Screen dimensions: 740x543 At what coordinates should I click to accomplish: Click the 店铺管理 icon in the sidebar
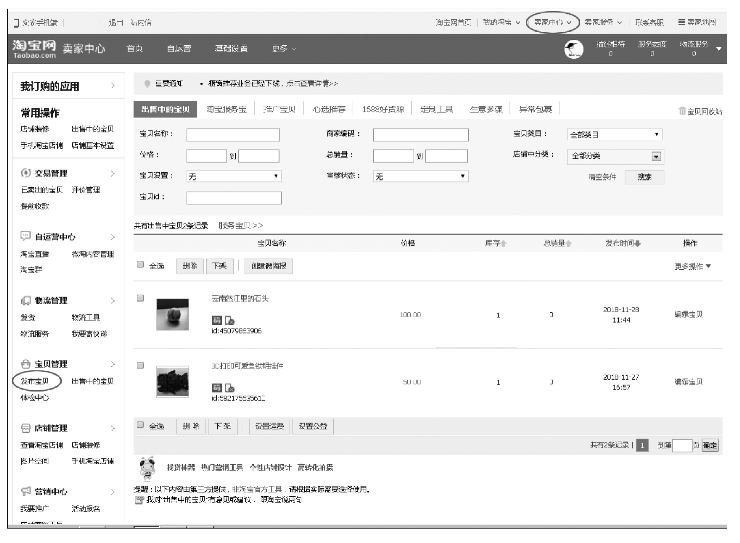(26, 427)
